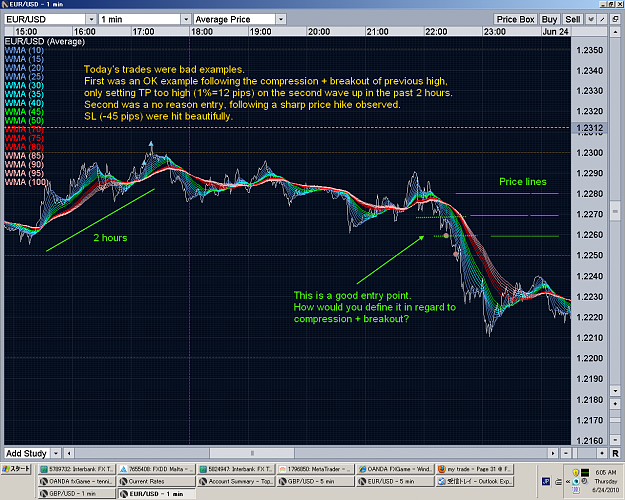This screenshot has height=500, width=625.
Task: Click the Buy button
Action: coord(549,19)
